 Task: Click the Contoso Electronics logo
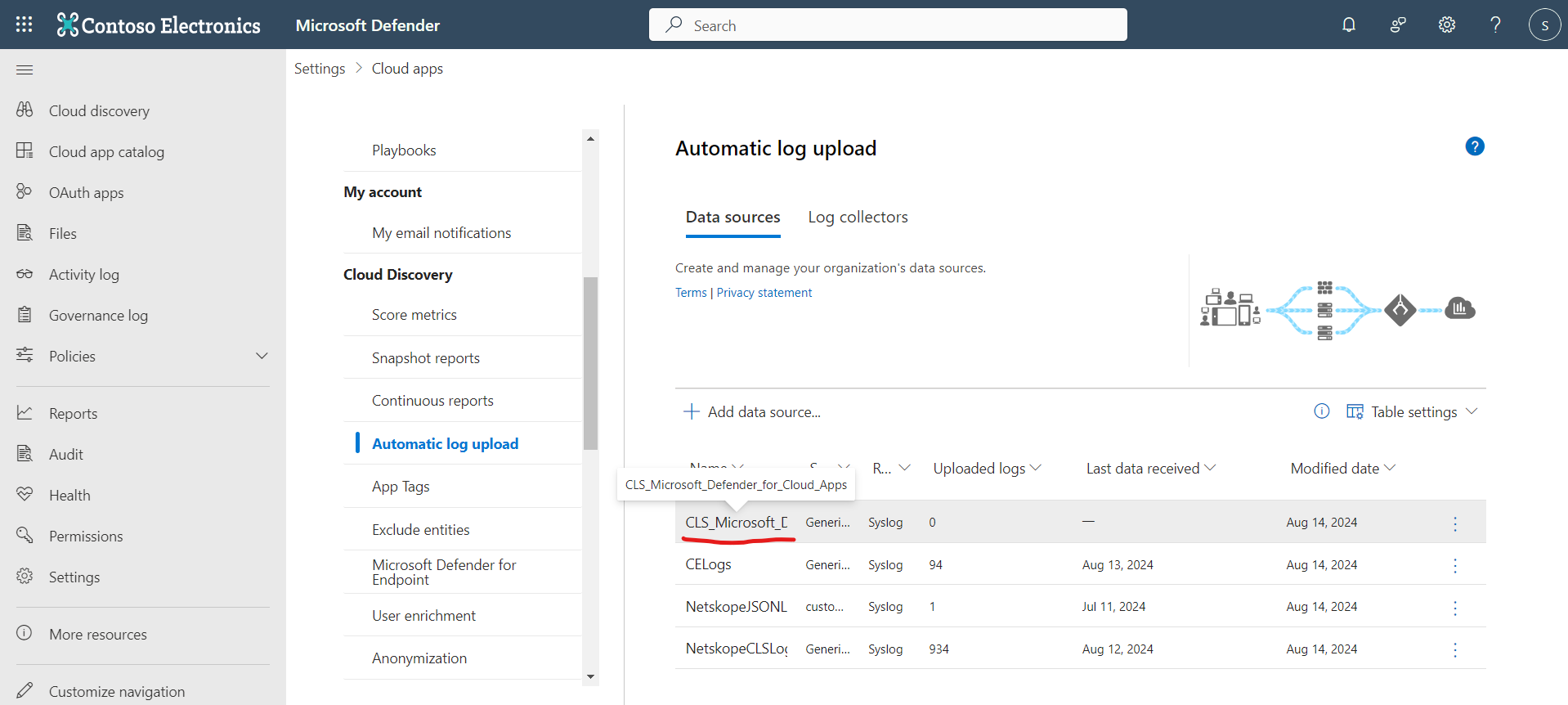point(159,25)
